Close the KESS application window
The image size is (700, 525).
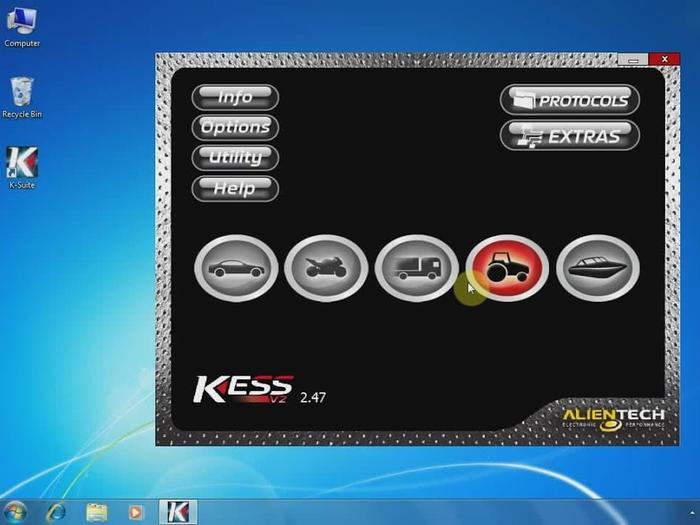[662, 60]
